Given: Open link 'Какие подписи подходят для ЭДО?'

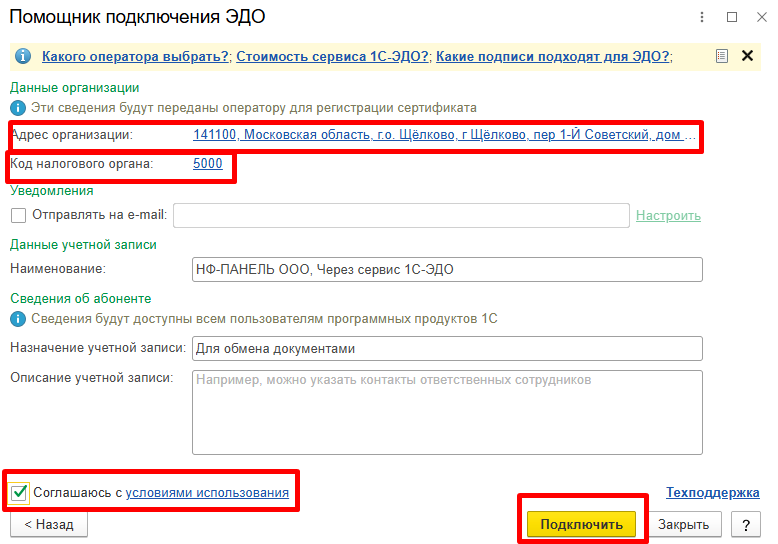Looking at the screenshot, I should coord(553,57).
